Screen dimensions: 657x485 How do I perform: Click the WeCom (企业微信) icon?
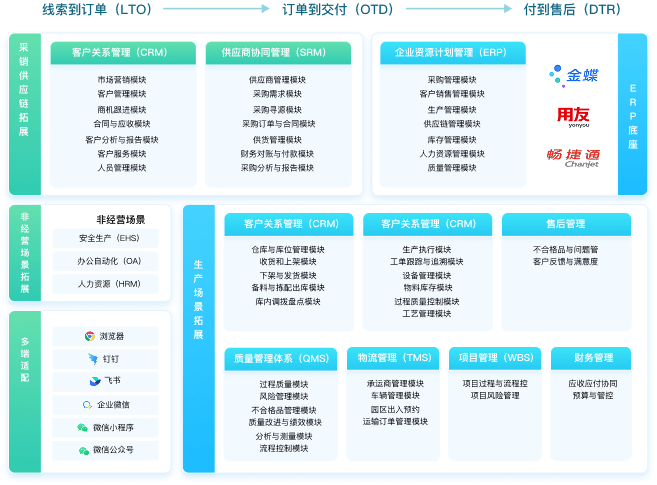pyautogui.click(x=87, y=405)
